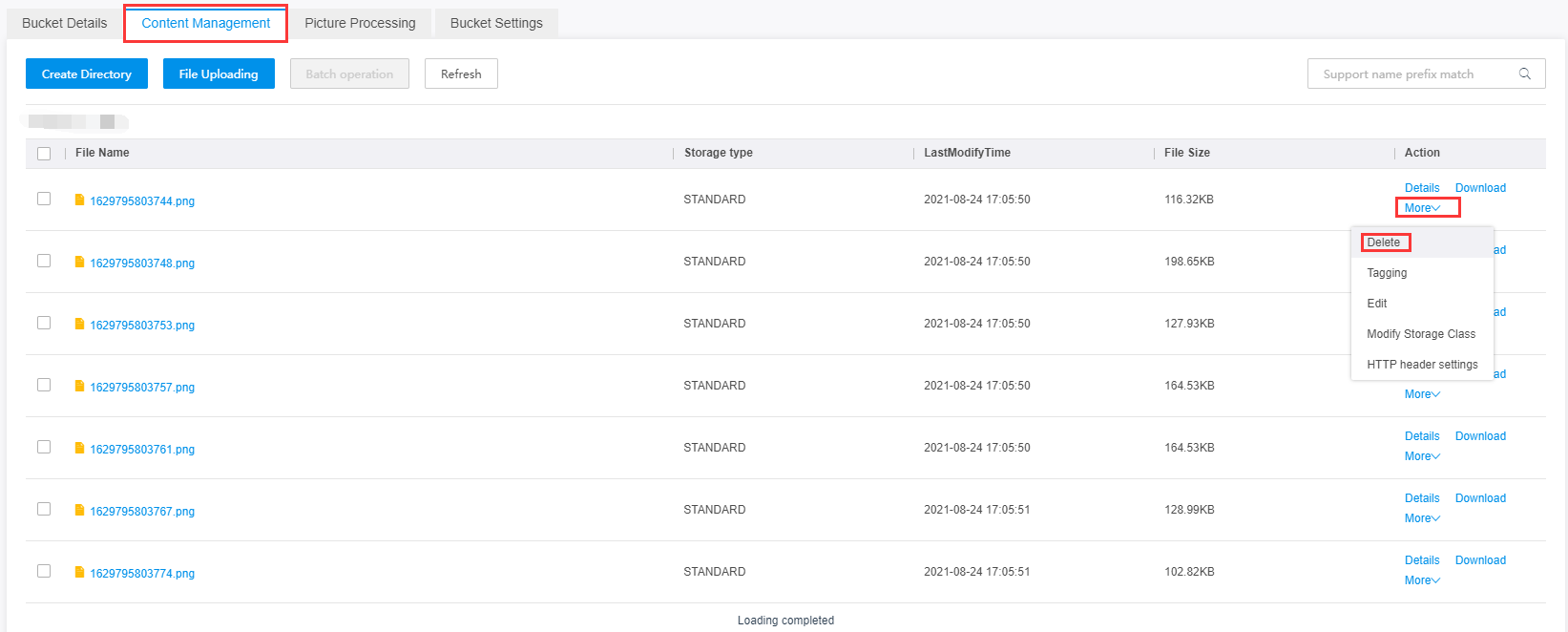Click file icon beside 1629795803744.png

80,200
